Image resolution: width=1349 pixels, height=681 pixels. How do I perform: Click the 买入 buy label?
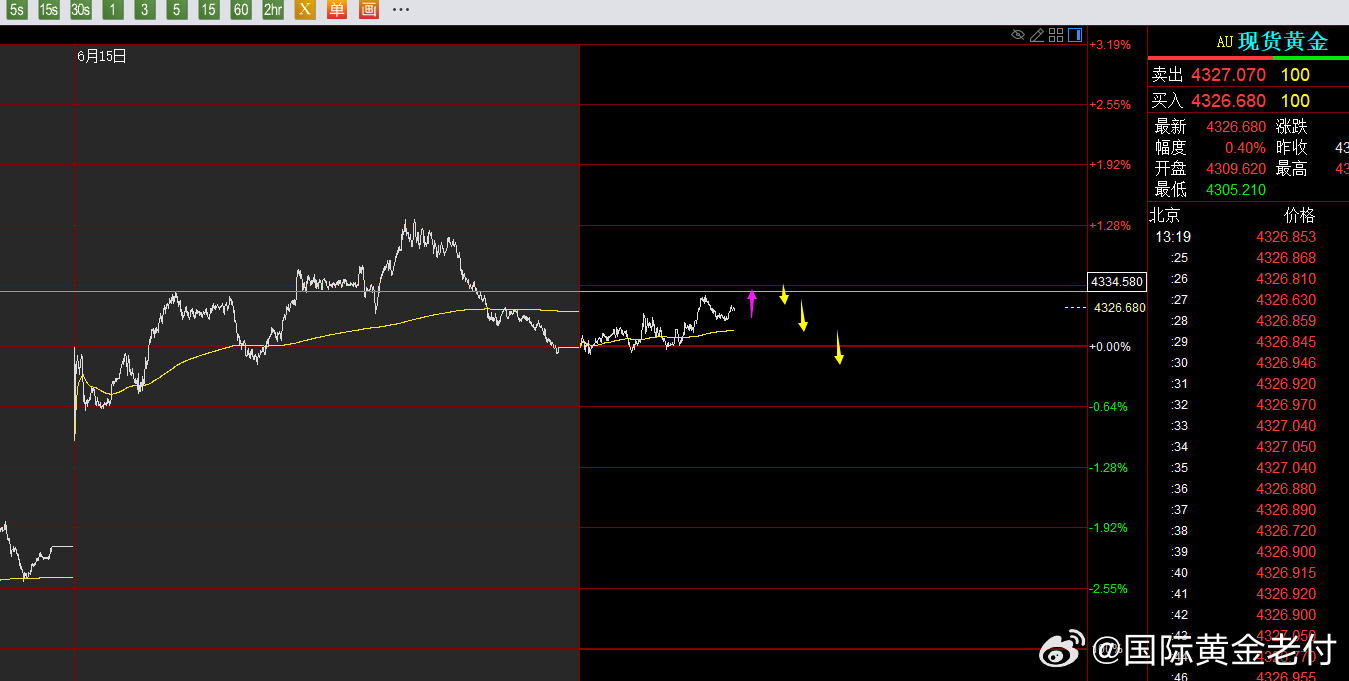(x=1167, y=101)
